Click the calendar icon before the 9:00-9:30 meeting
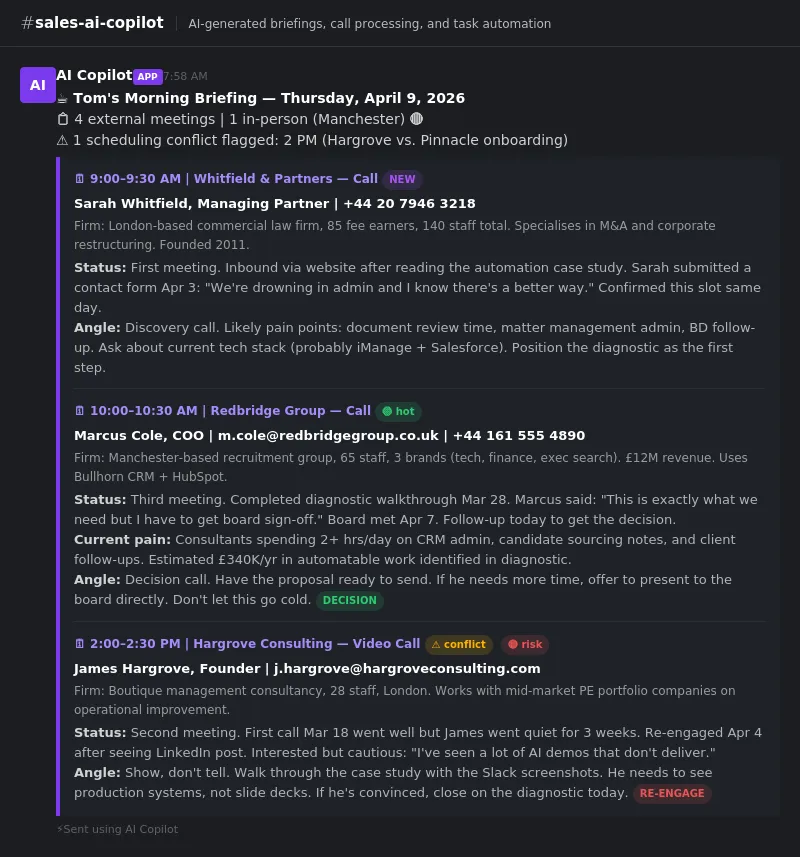800x857 pixels. pyautogui.click(x=80, y=179)
